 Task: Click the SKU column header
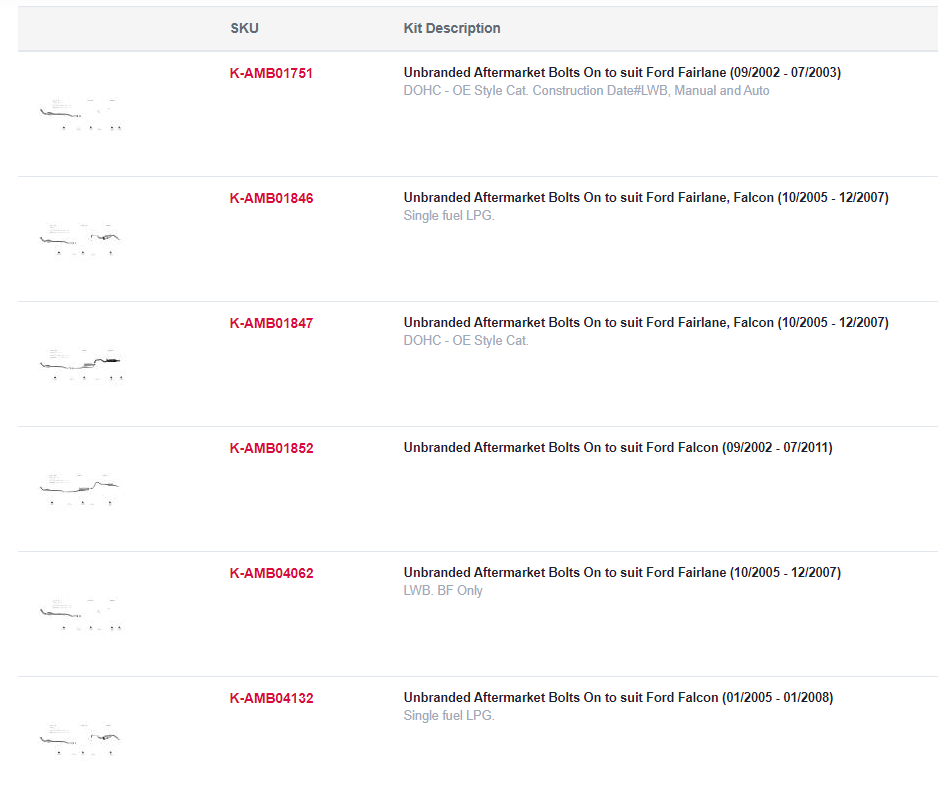point(245,28)
